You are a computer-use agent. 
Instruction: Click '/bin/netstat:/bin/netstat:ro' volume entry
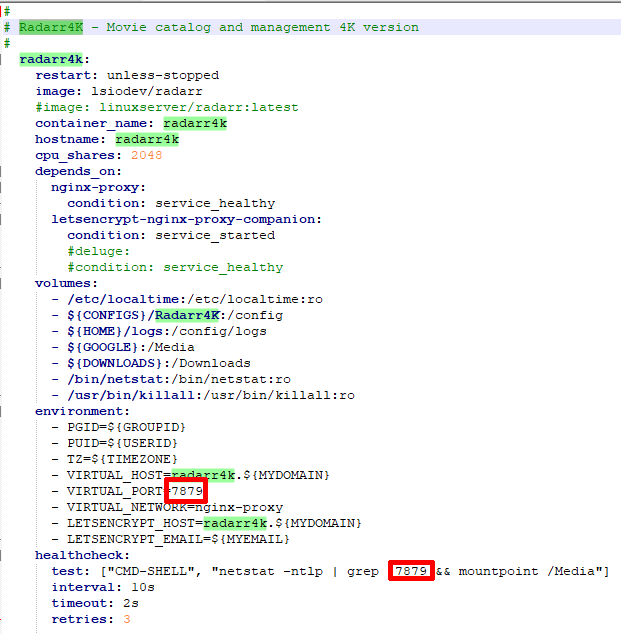coord(179,379)
